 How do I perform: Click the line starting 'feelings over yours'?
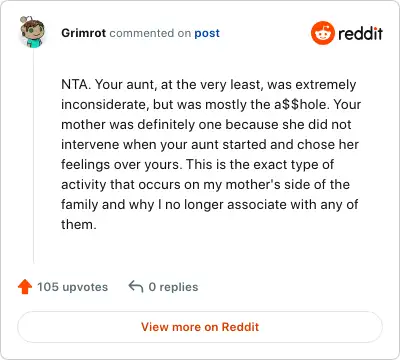click(198, 164)
